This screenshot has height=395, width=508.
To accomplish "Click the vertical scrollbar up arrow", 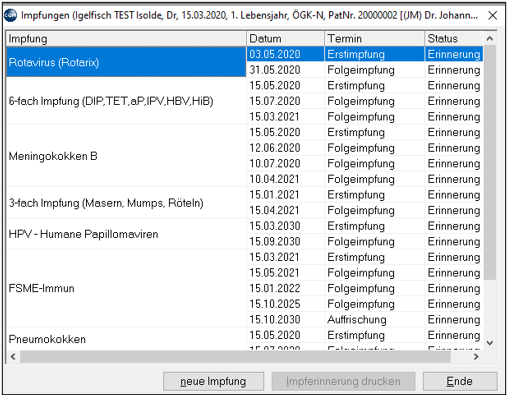I will pyautogui.click(x=490, y=39).
